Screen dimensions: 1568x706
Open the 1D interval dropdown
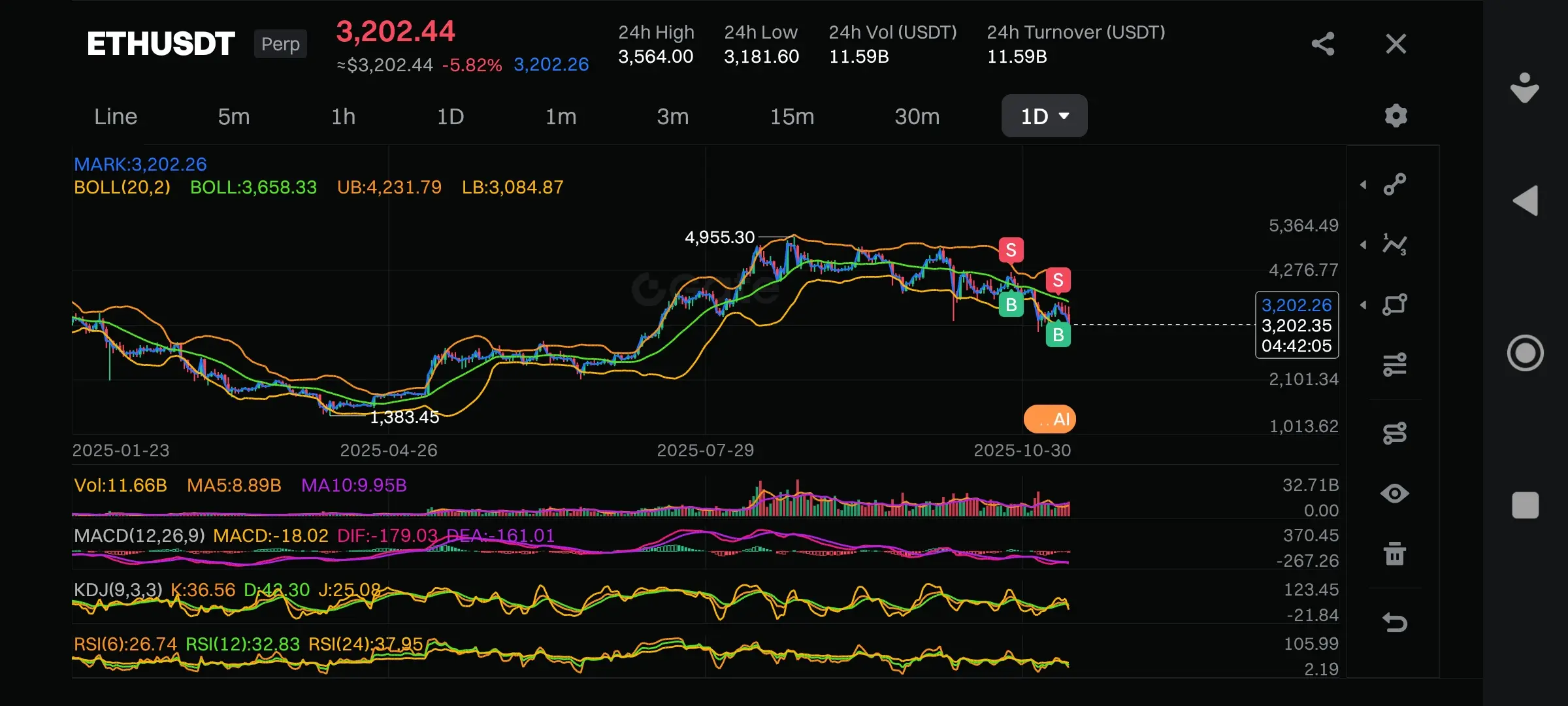point(1044,116)
